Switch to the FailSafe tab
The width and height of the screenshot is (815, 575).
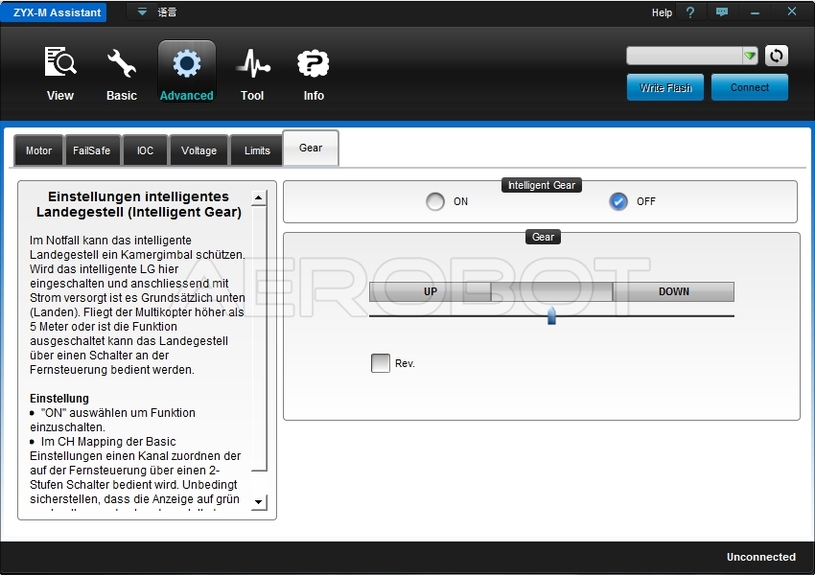pos(91,151)
